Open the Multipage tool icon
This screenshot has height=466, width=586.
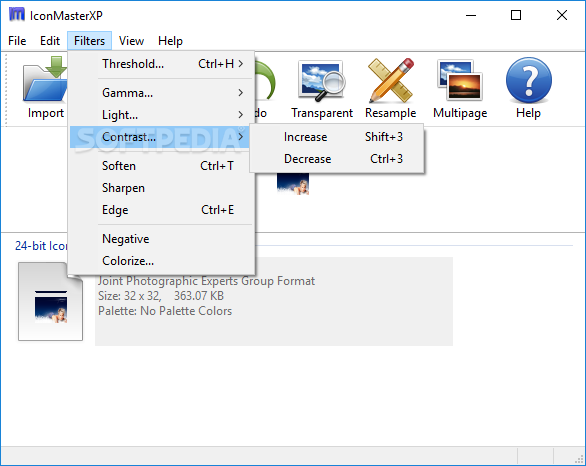tap(460, 80)
